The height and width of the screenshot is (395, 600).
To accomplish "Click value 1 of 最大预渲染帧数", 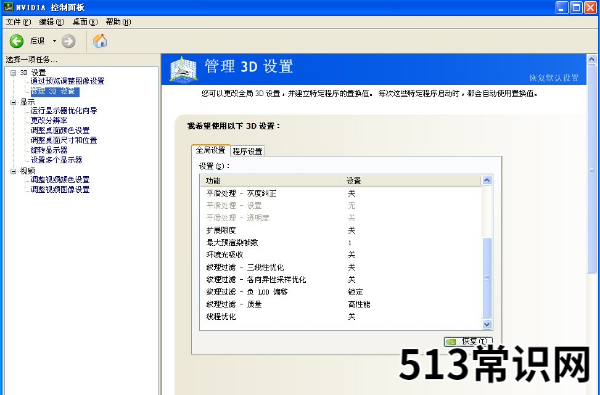I will coord(350,243).
